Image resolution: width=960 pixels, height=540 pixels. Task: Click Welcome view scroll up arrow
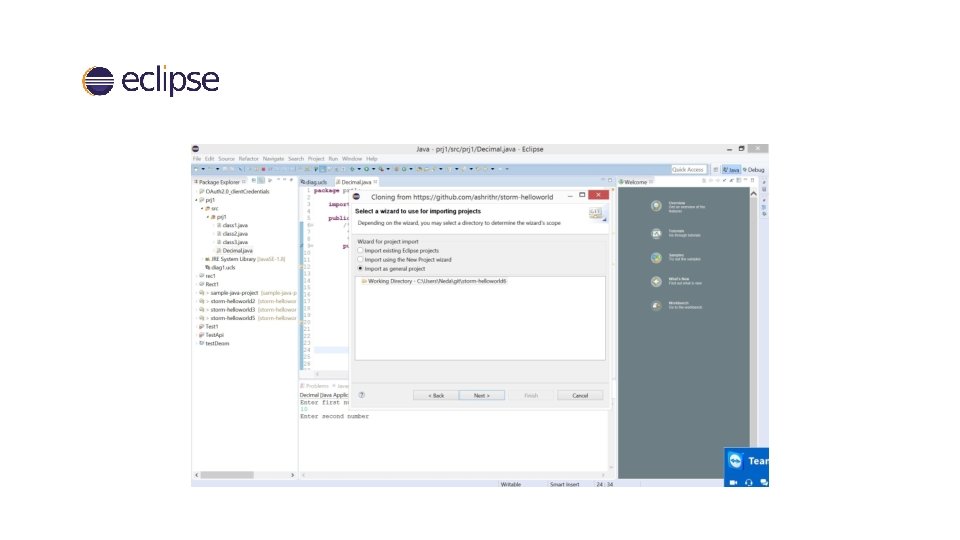(754, 193)
